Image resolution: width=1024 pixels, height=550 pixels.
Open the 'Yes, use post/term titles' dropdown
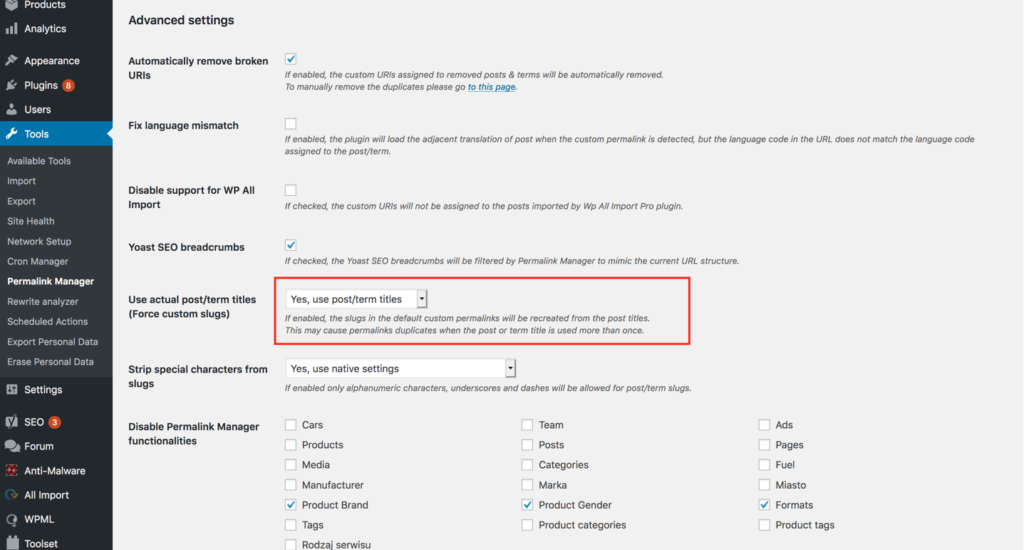point(356,299)
